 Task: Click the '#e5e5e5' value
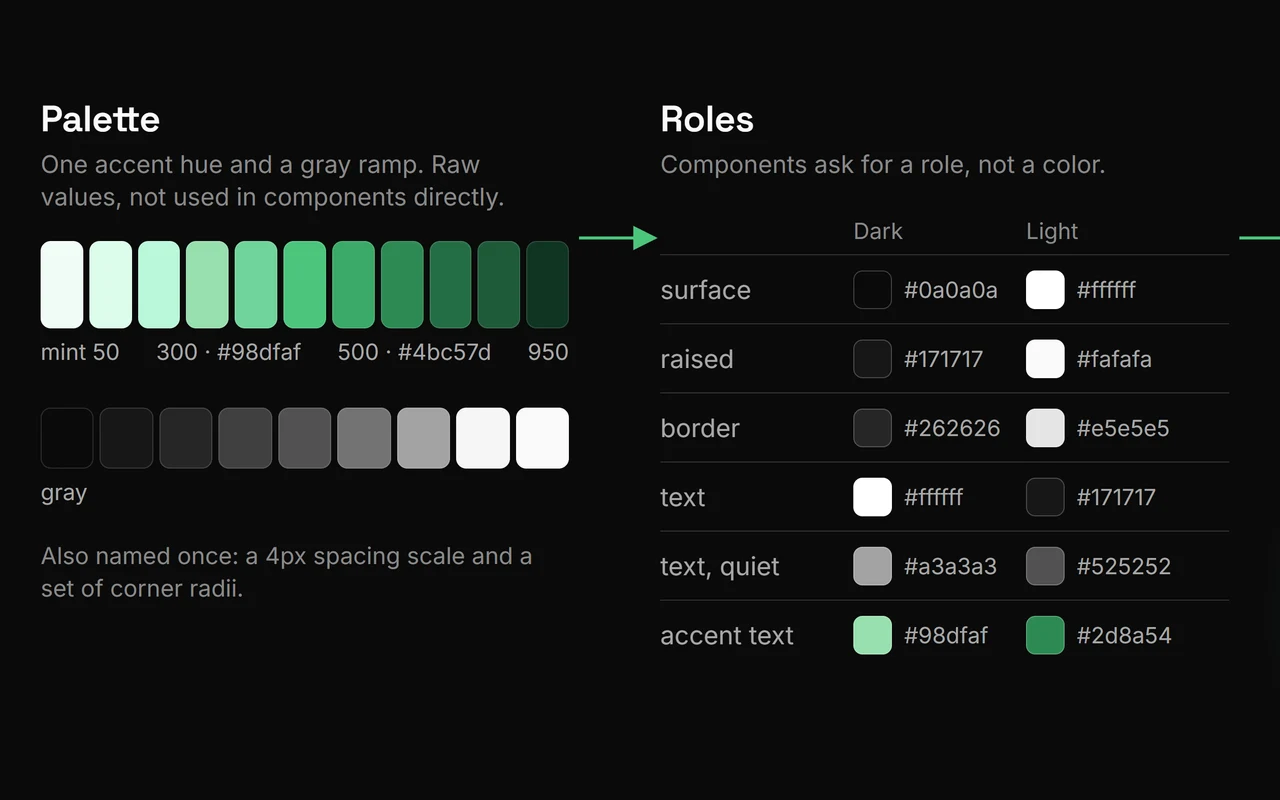[1123, 428]
